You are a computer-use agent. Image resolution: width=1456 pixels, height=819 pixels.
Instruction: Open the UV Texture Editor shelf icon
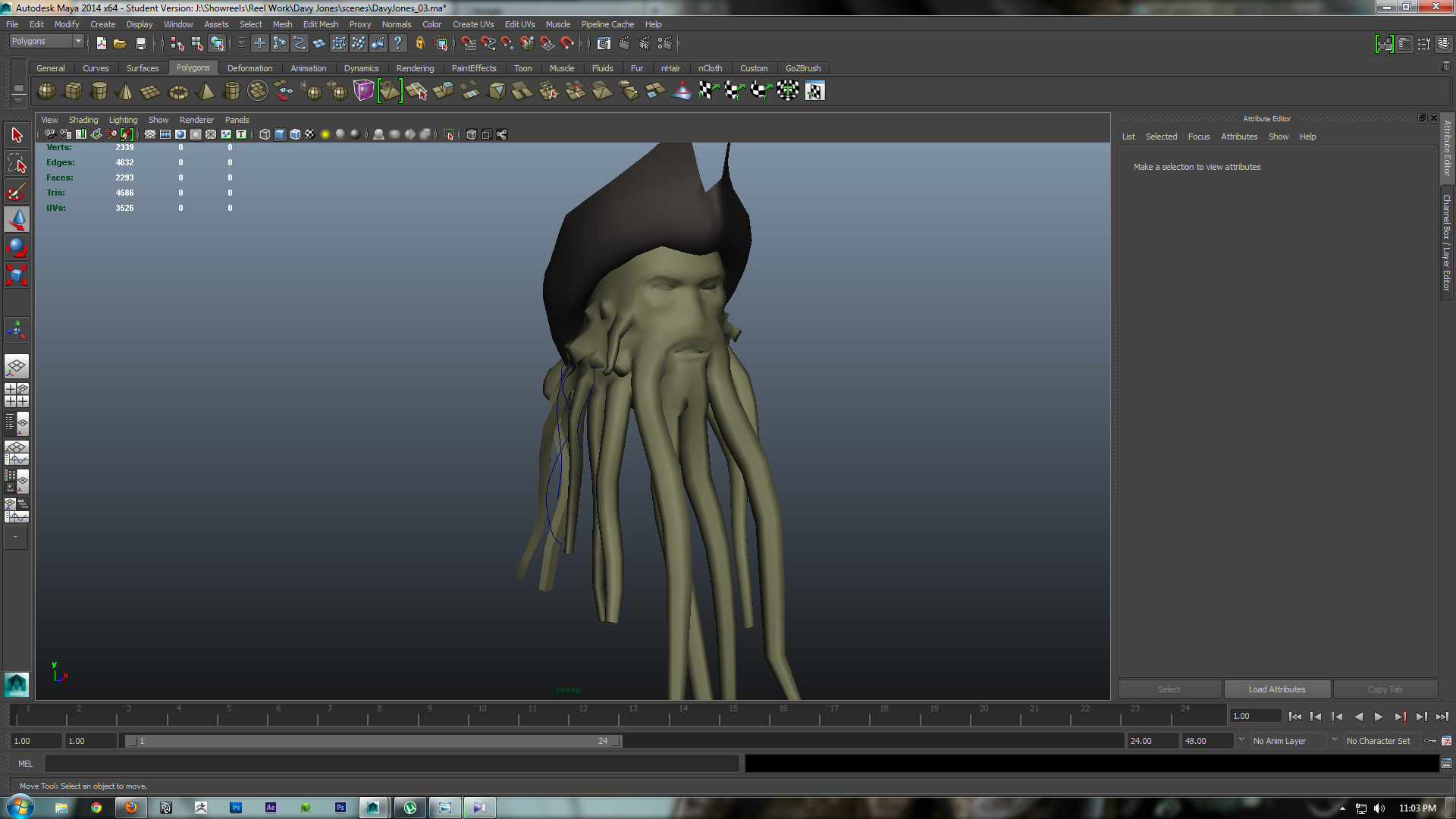814,91
